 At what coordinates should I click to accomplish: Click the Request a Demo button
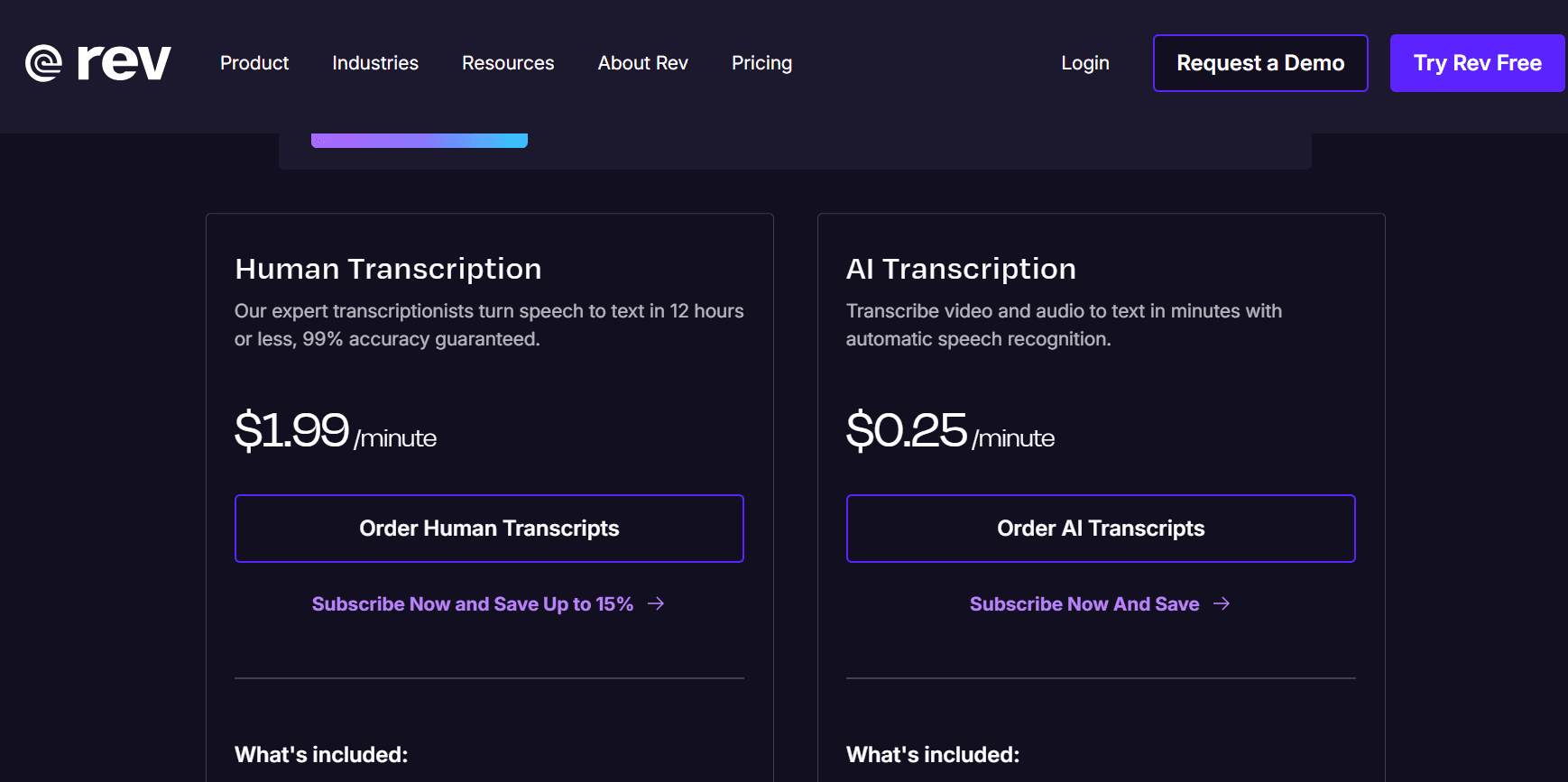pos(1260,63)
